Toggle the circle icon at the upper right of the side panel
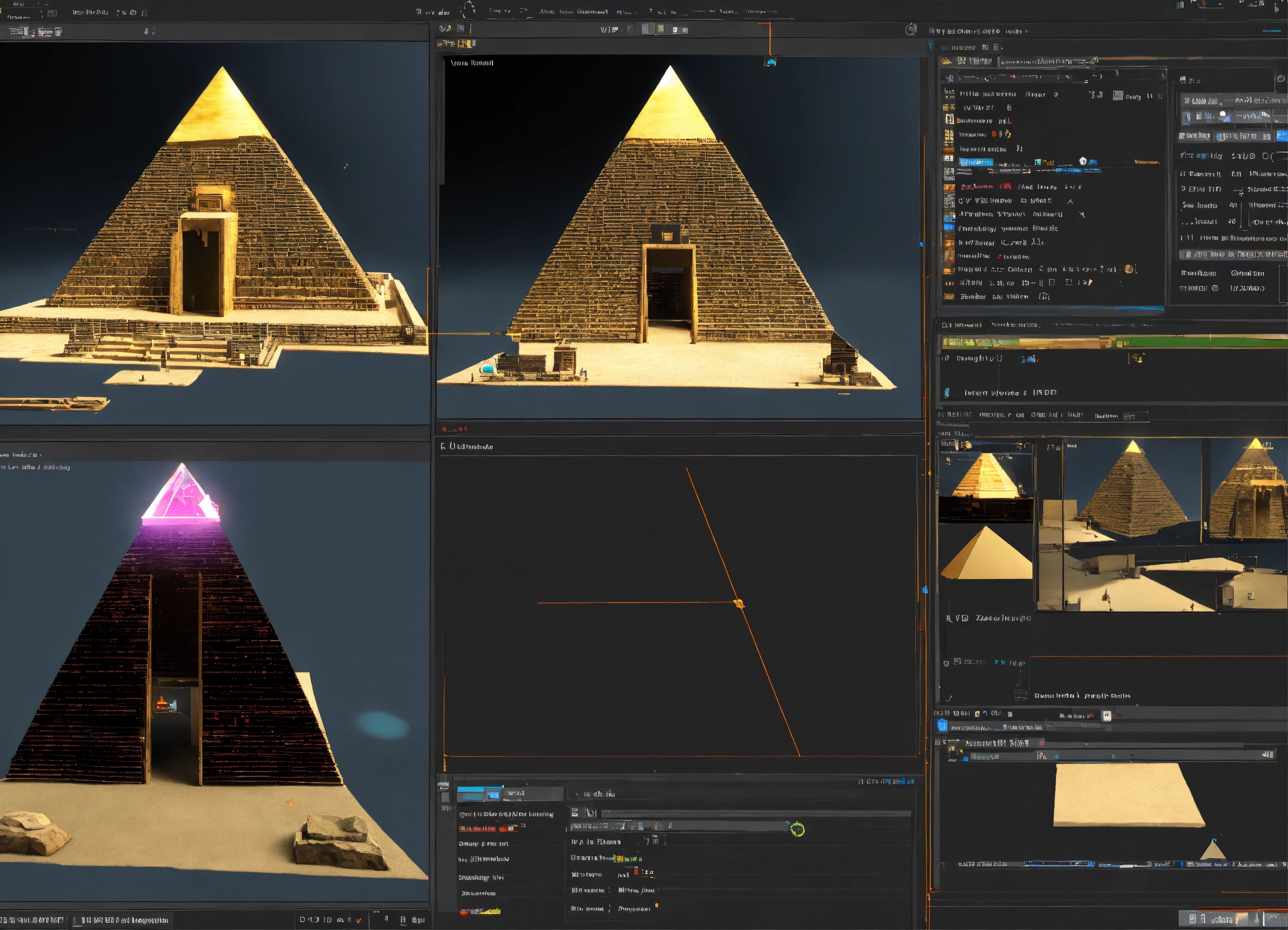Screen dimensions: 1288x930 (x=1281, y=79)
